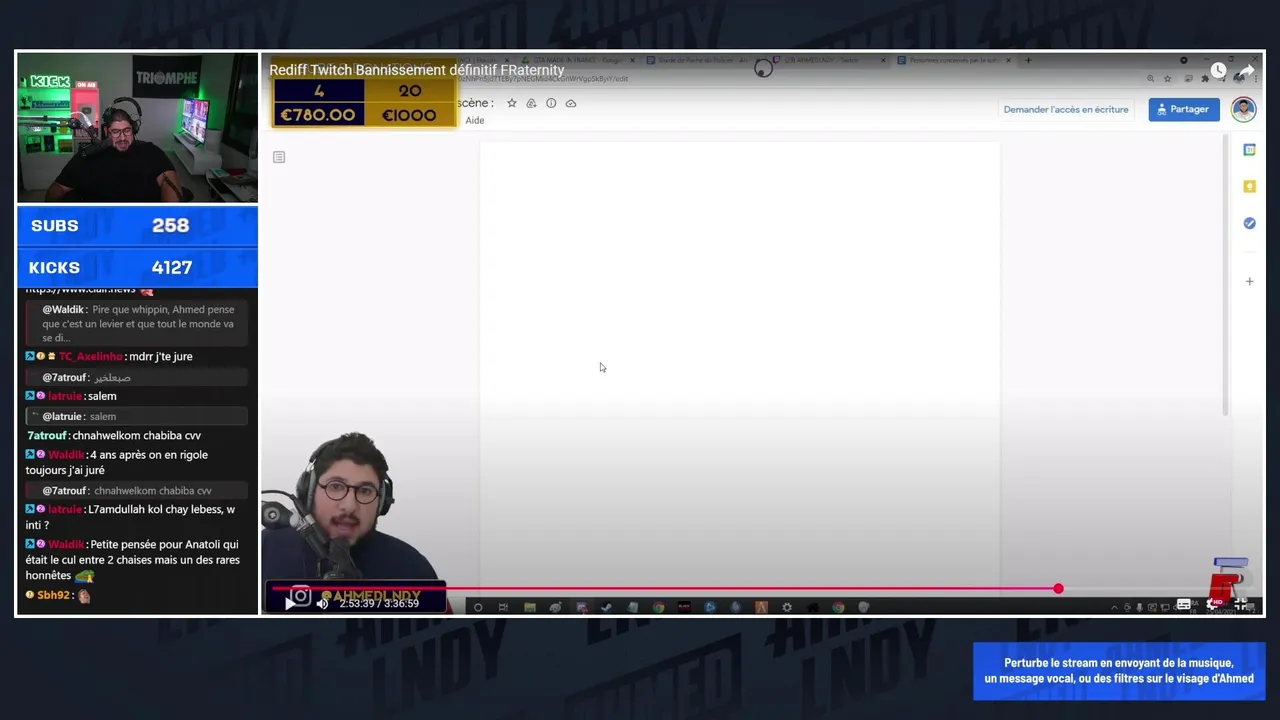This screenshot has width=1280, height=720.
Task: Click the KICKS 4127 counter
Action: (138, 267)
